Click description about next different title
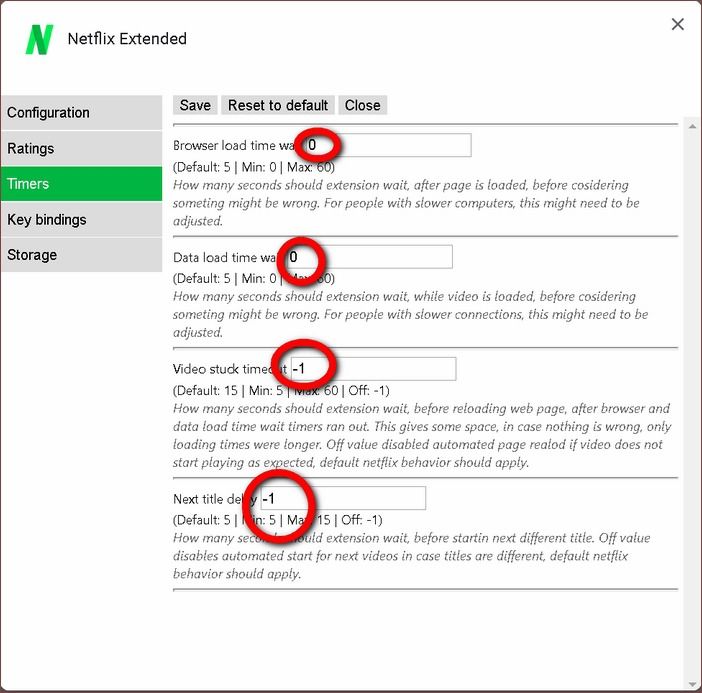 (412, 556)
